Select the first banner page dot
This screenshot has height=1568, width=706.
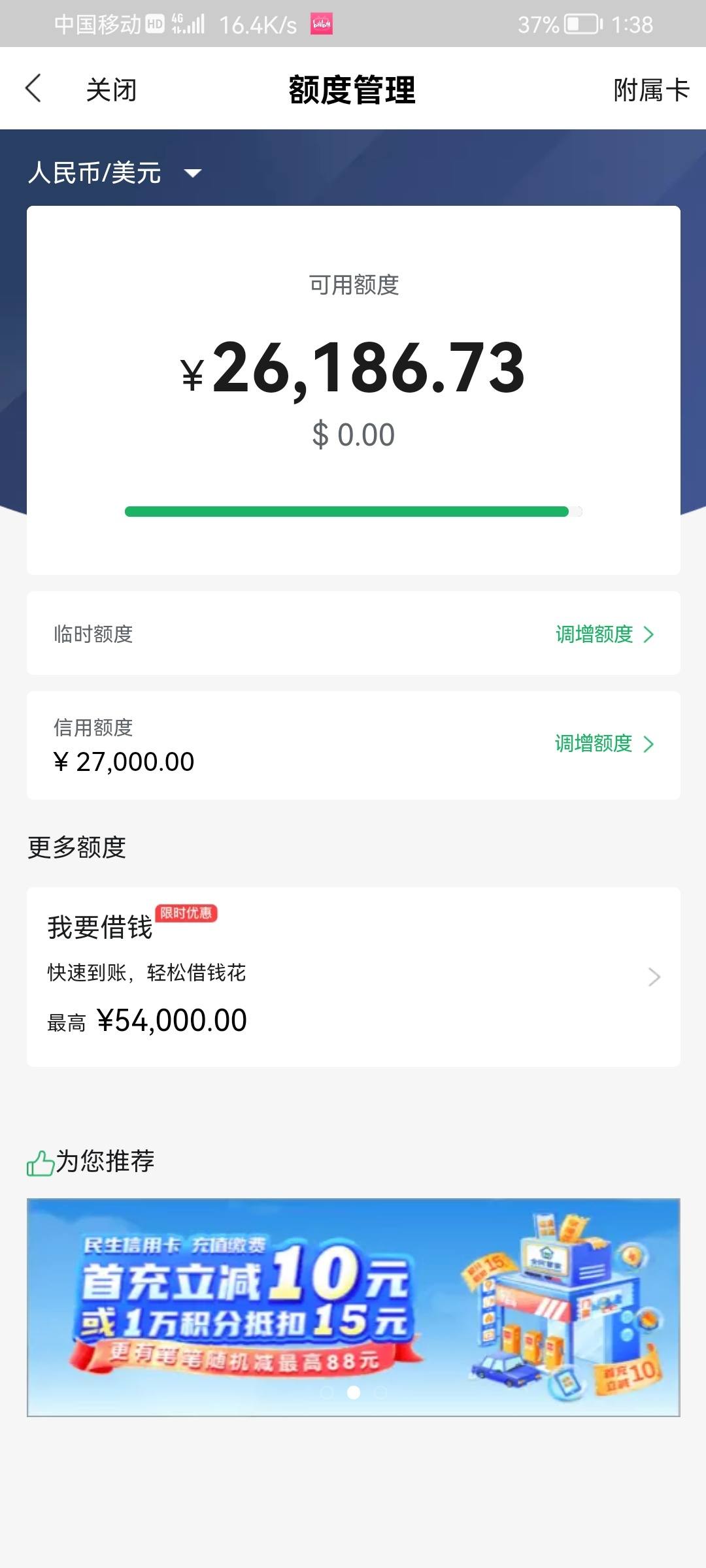(x=327, y=1392)
